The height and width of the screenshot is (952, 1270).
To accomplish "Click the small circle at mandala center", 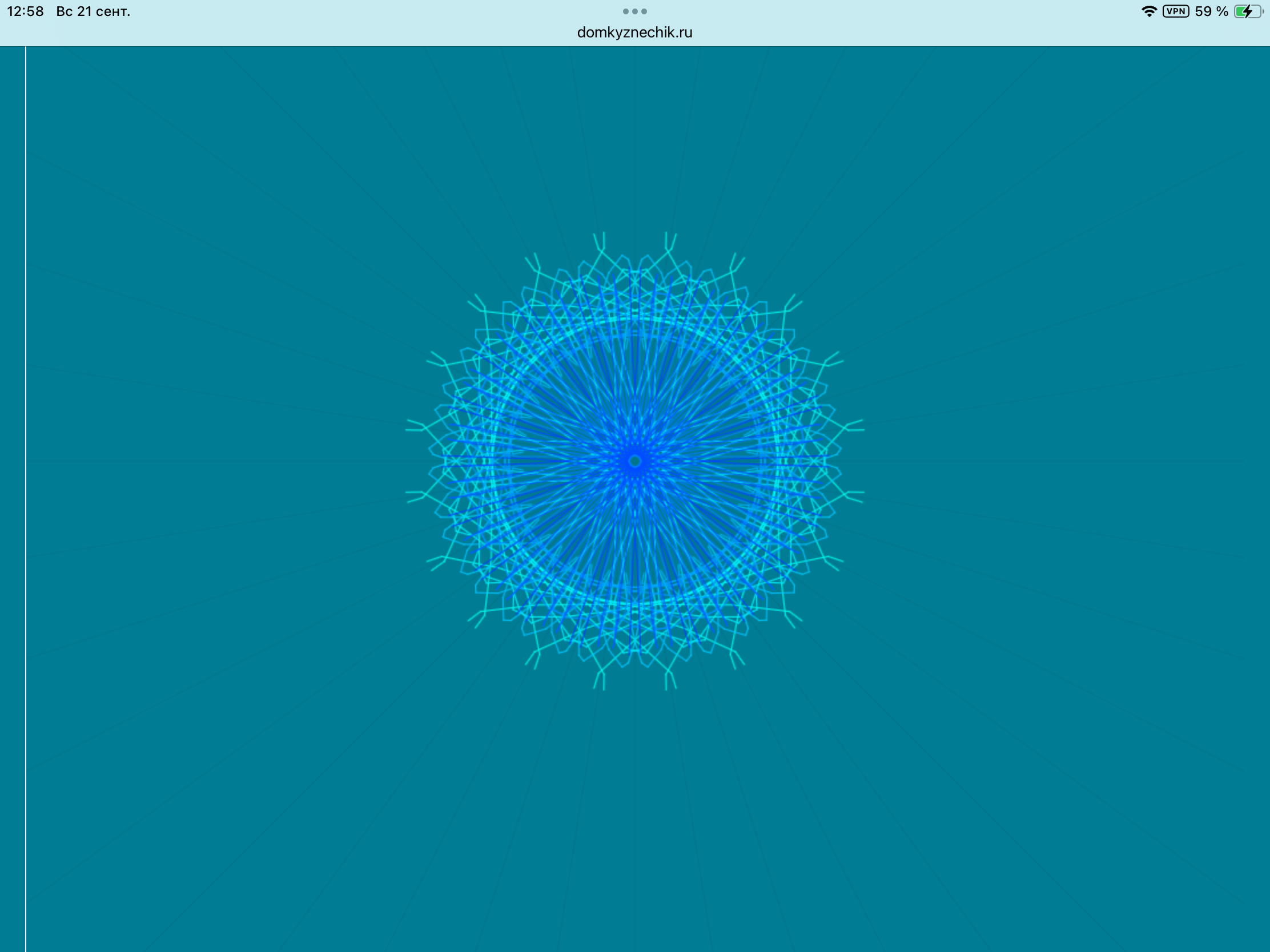I will pyautogui.click(x=634, y=461).
